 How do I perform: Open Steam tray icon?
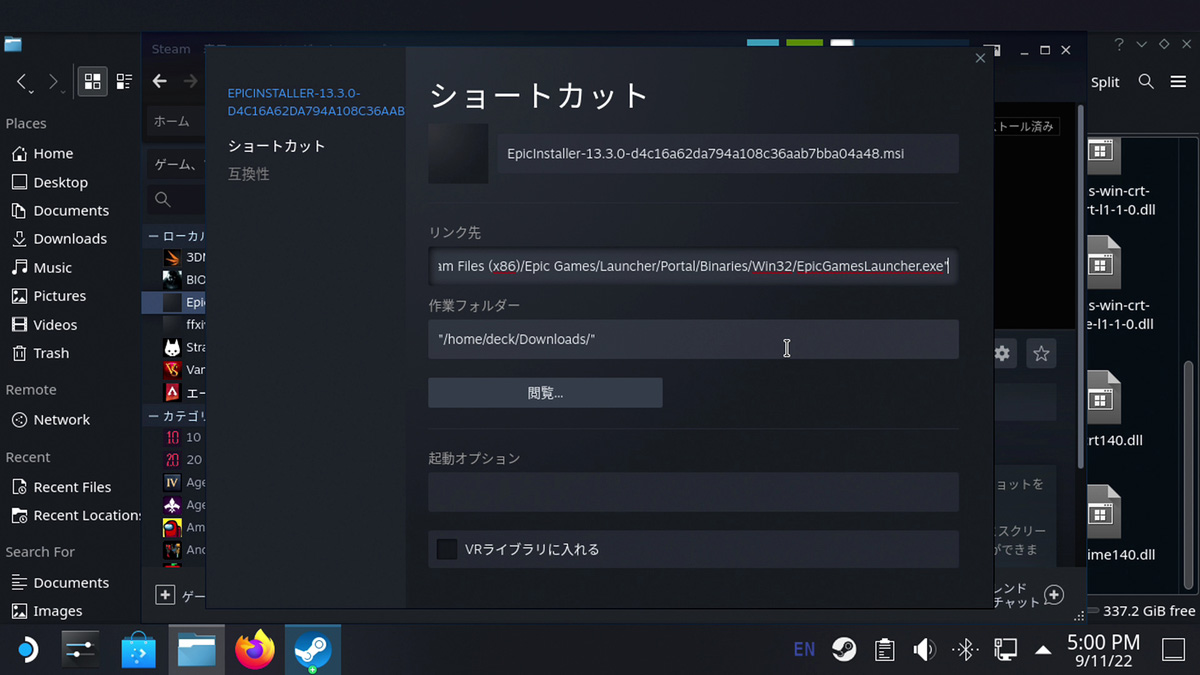pos(844,650)
